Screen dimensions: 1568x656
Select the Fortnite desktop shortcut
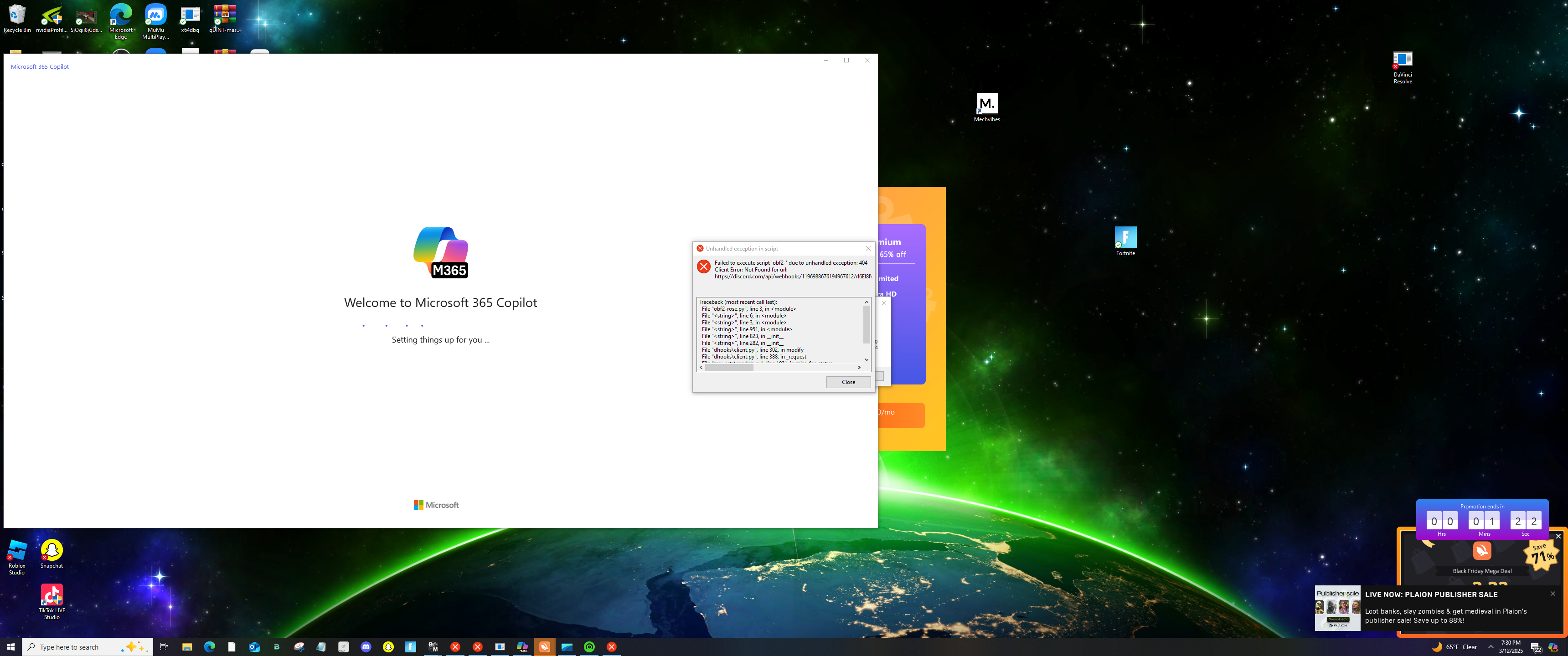1125,241
